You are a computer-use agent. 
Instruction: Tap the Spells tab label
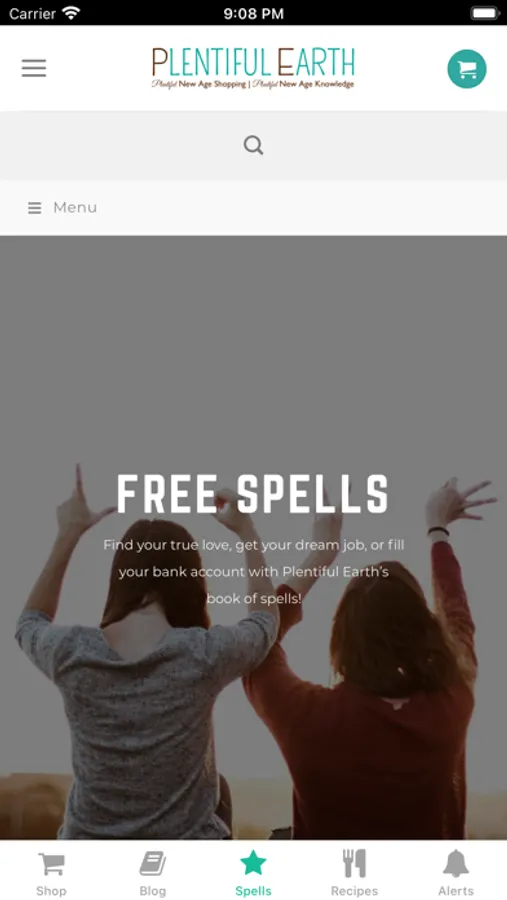tap(253, 891)
